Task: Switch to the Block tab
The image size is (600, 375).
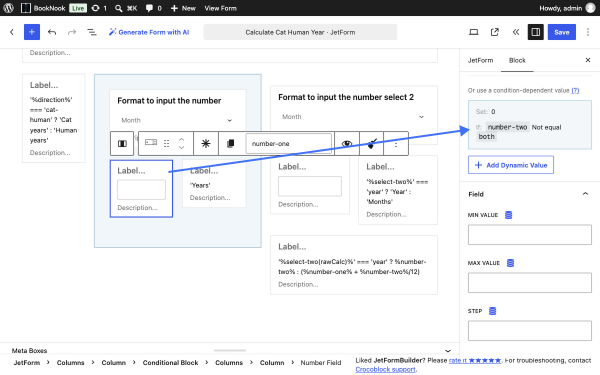Action: click(x=517, y=60)
